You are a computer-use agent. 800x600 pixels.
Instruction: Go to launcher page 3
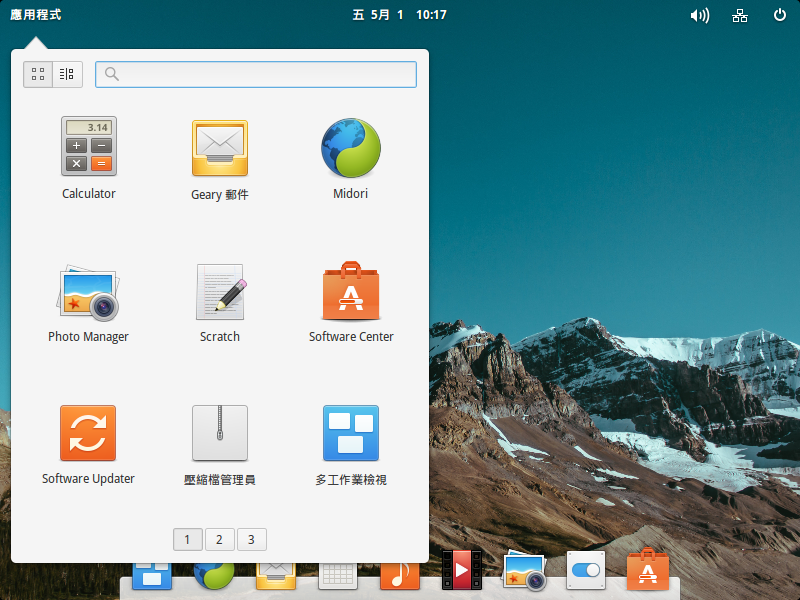pyautogui.click(x=251, y=539)
